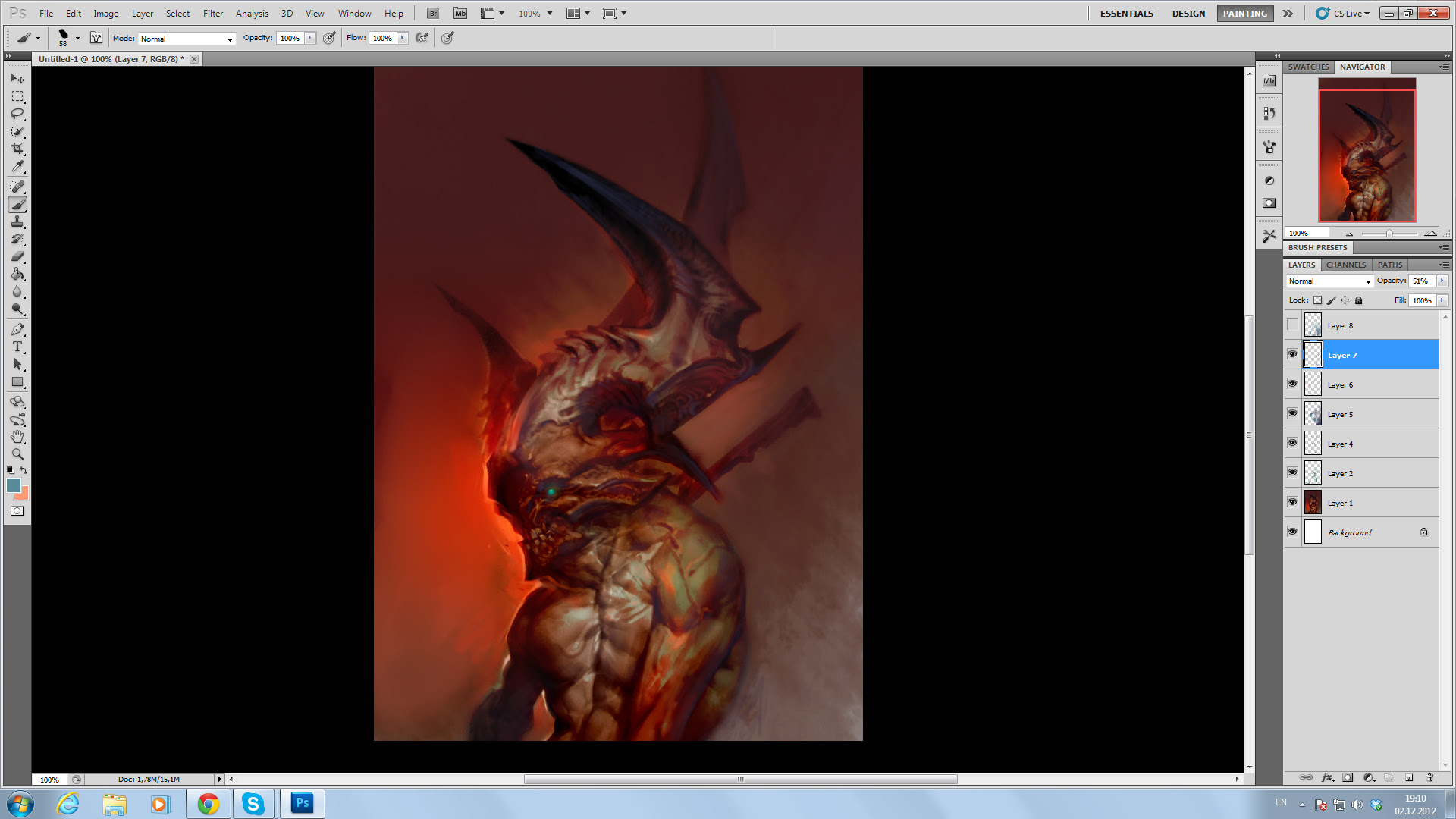Select the Clone Stamp tool

pyautogui.click(x=17, y=221)
